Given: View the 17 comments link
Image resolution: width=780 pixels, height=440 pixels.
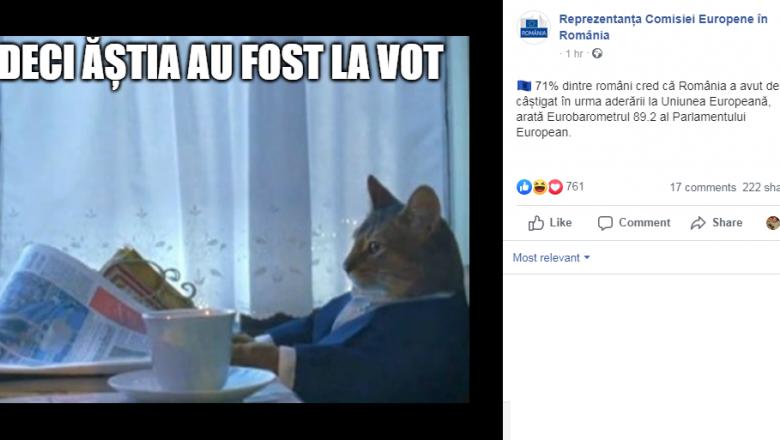Looking at the screenshot, I should pos(702,187).
